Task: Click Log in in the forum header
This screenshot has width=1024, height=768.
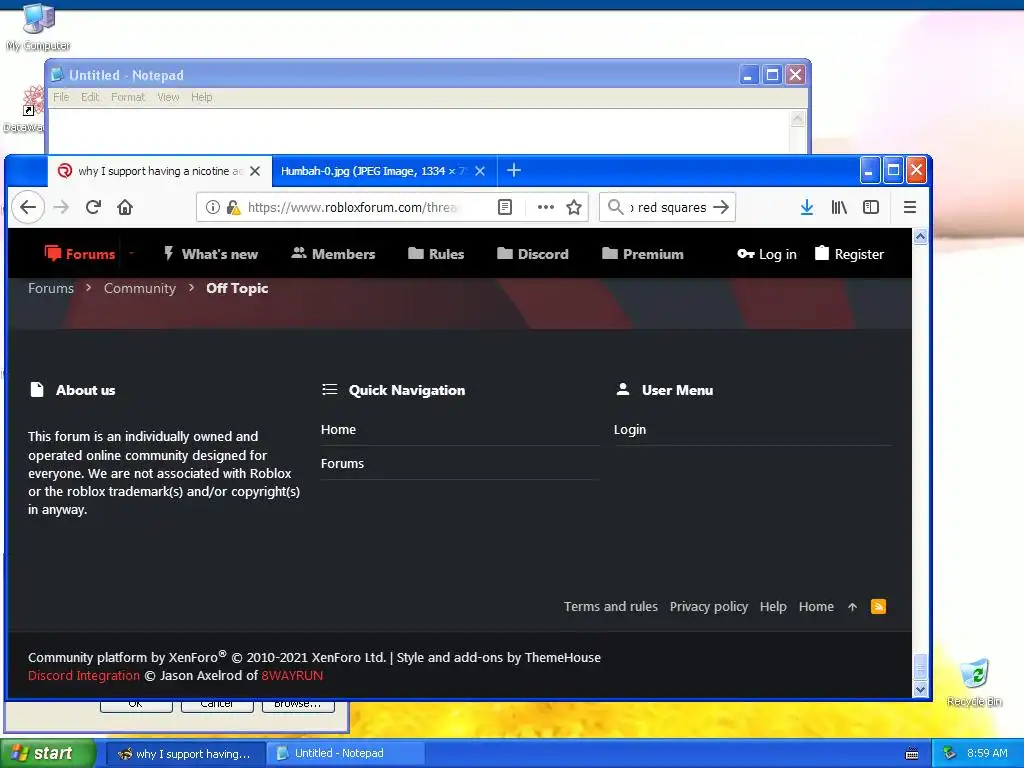Action: (767, 254)
